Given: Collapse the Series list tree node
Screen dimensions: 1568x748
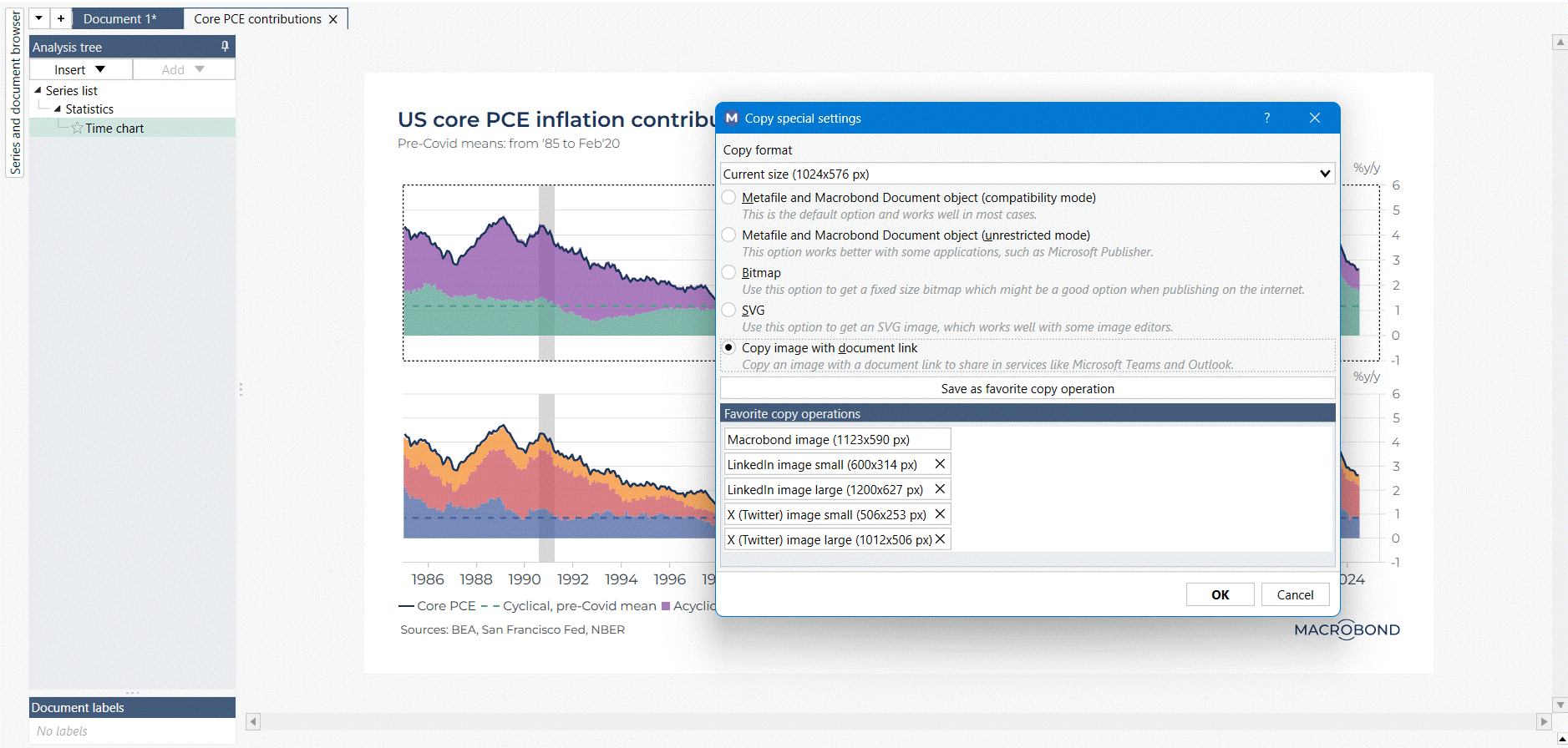Looking at the screenshot, I should [38, 90].
